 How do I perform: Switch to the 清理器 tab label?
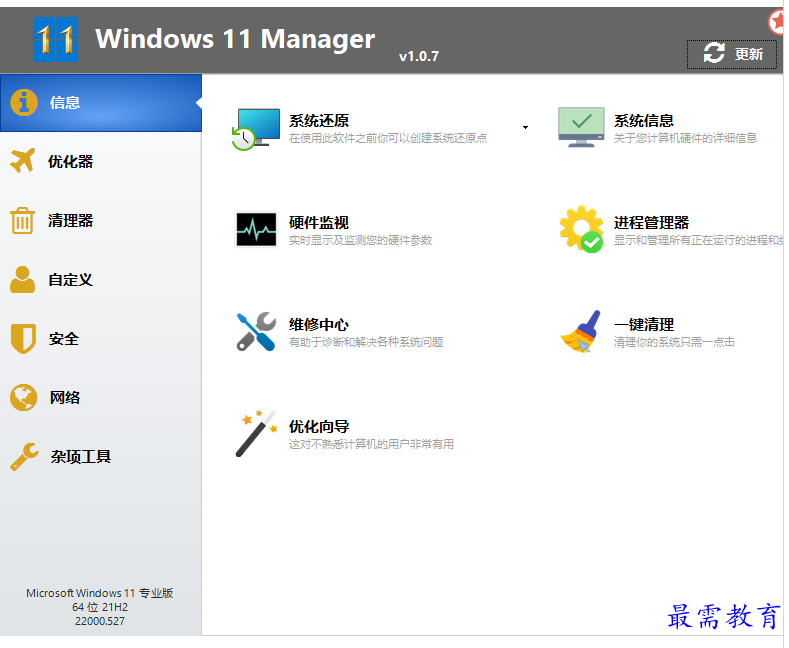pos(70,220)
